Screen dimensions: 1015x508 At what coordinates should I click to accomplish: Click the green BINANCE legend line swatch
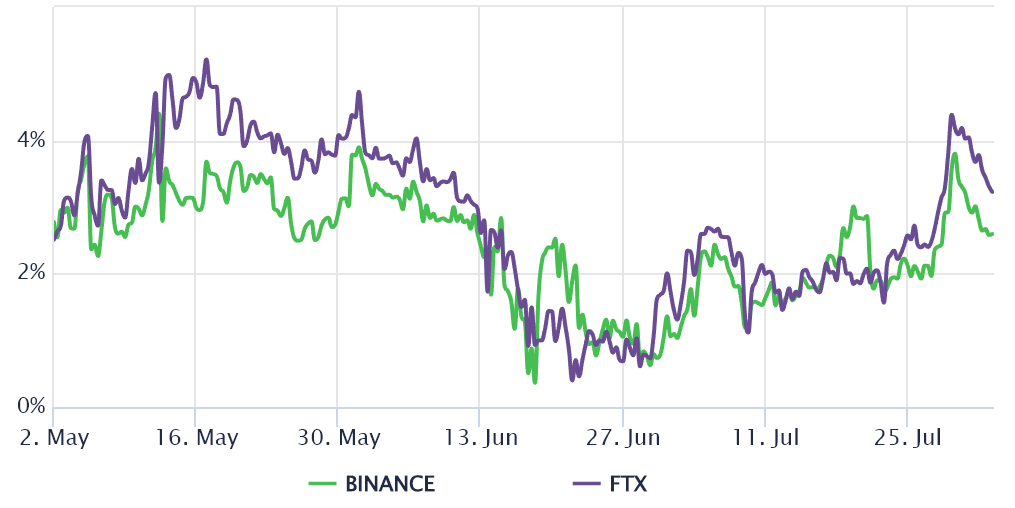[x=322, y=484]
